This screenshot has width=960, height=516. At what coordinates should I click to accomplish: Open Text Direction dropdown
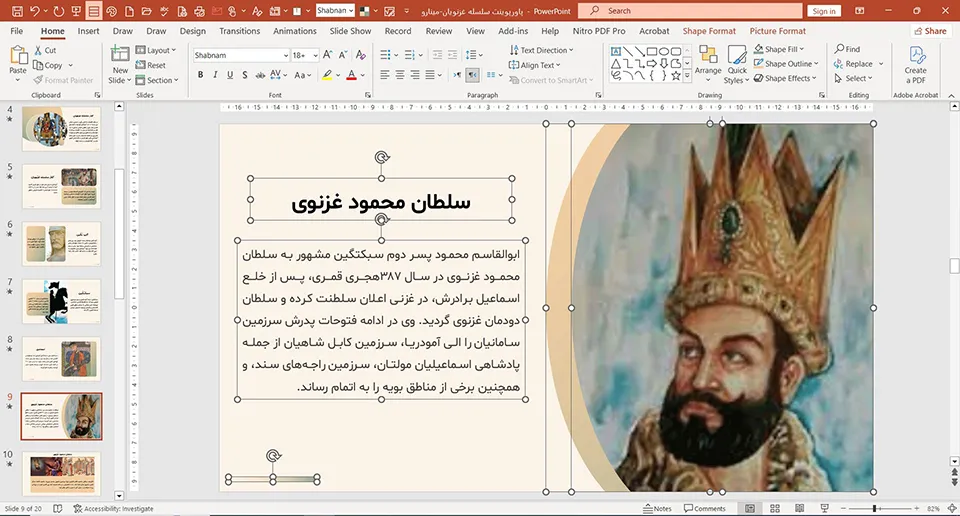coord(541,50)
